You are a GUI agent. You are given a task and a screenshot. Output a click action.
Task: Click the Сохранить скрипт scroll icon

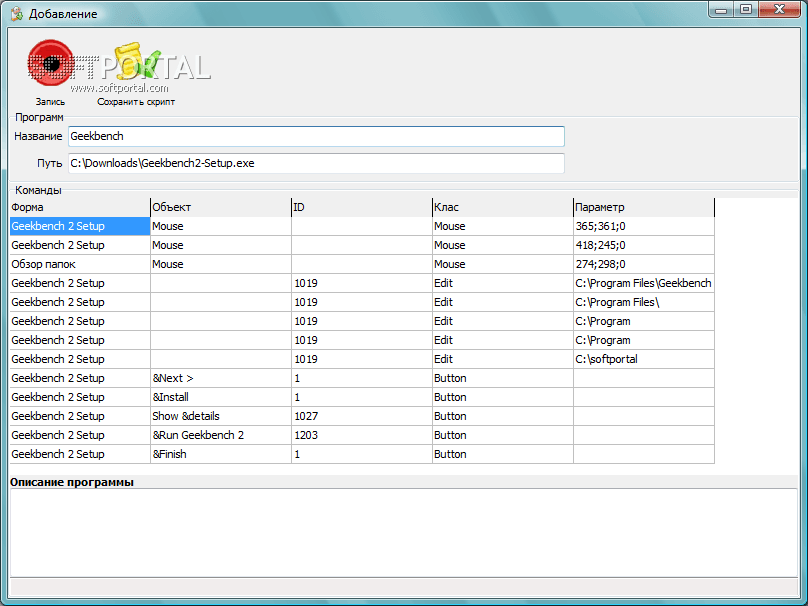(x=136, y=63)
